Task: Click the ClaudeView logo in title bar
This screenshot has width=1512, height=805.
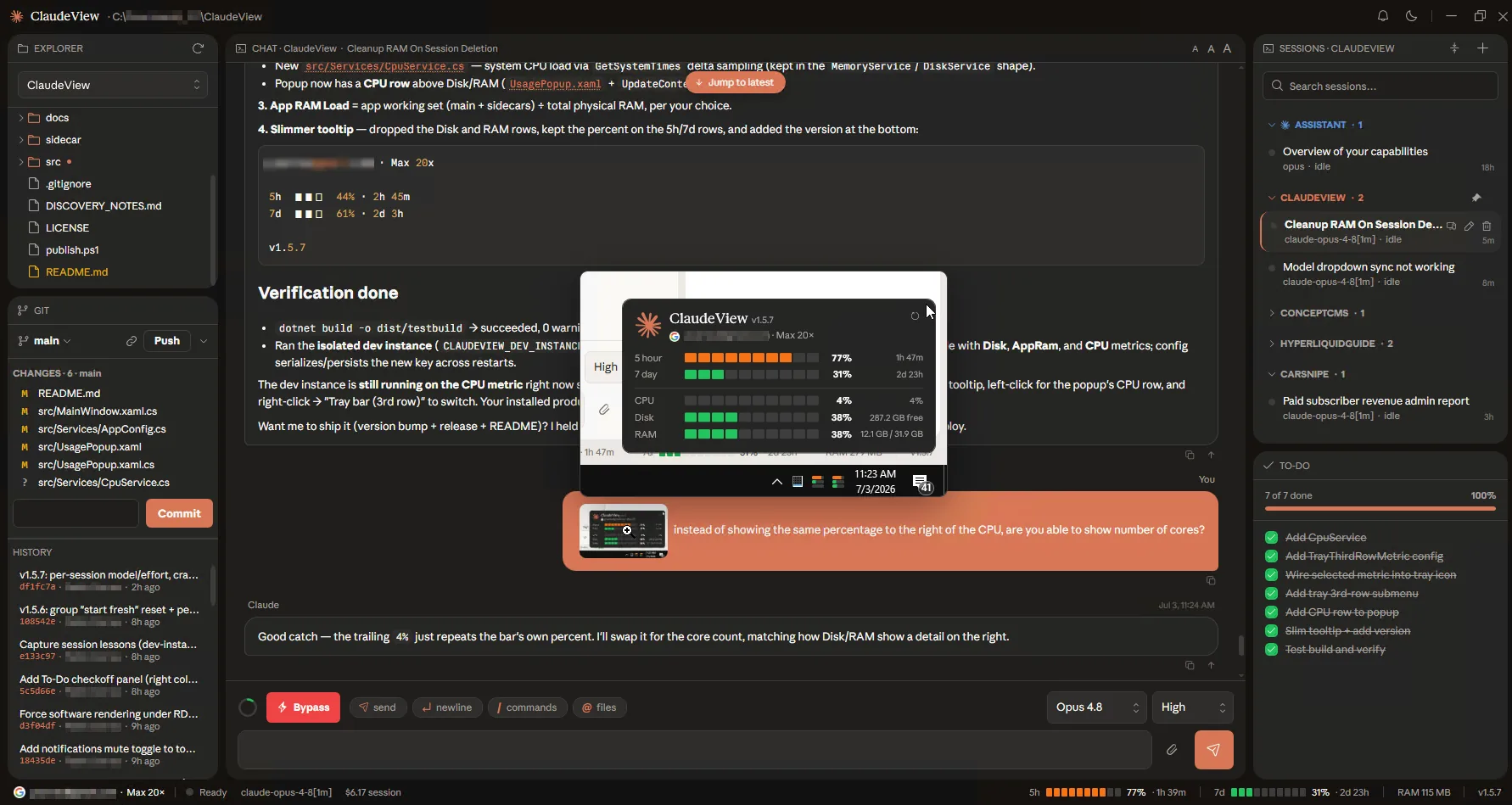Action: tap(17, 16)
